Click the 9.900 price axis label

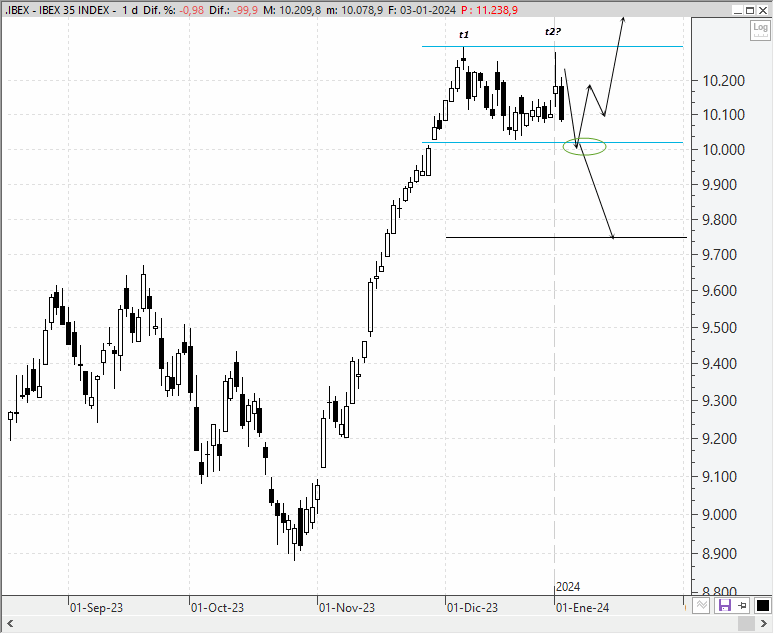tap(719, 185)
